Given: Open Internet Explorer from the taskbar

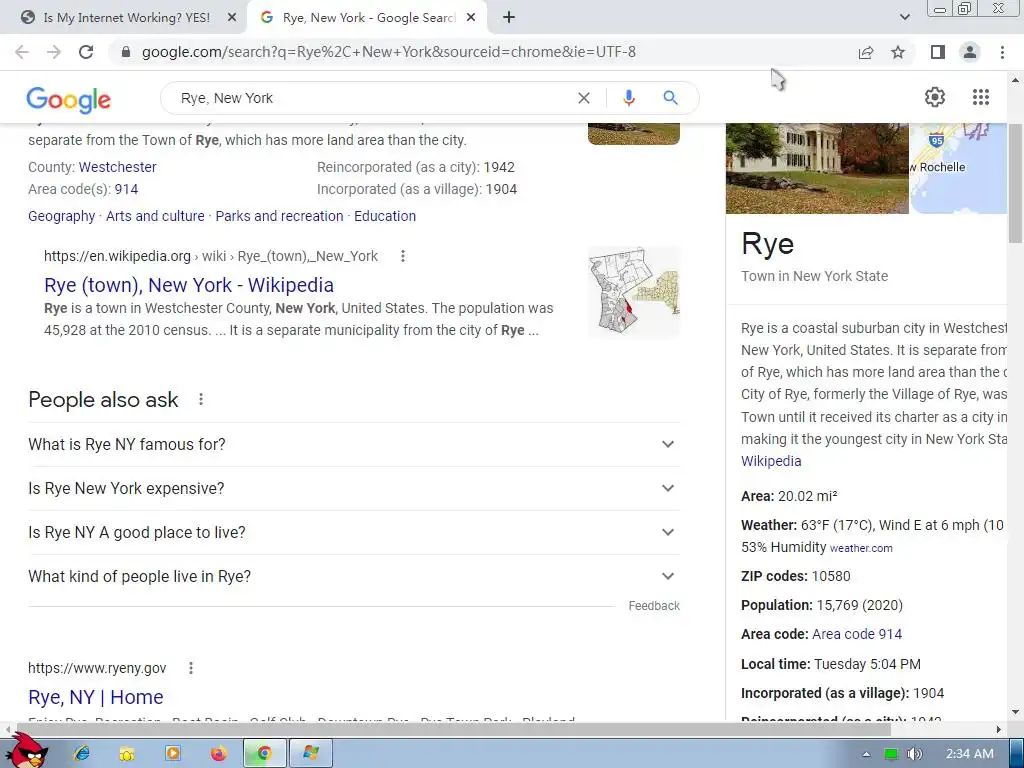Looking at the screenshot, I should tap(81, 753).
